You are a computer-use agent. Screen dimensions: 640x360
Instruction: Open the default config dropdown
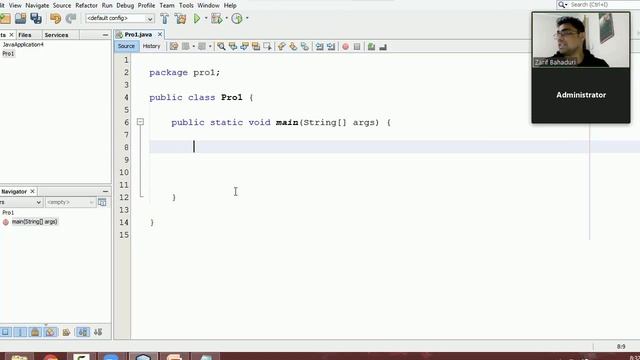[x=120, y=18]
